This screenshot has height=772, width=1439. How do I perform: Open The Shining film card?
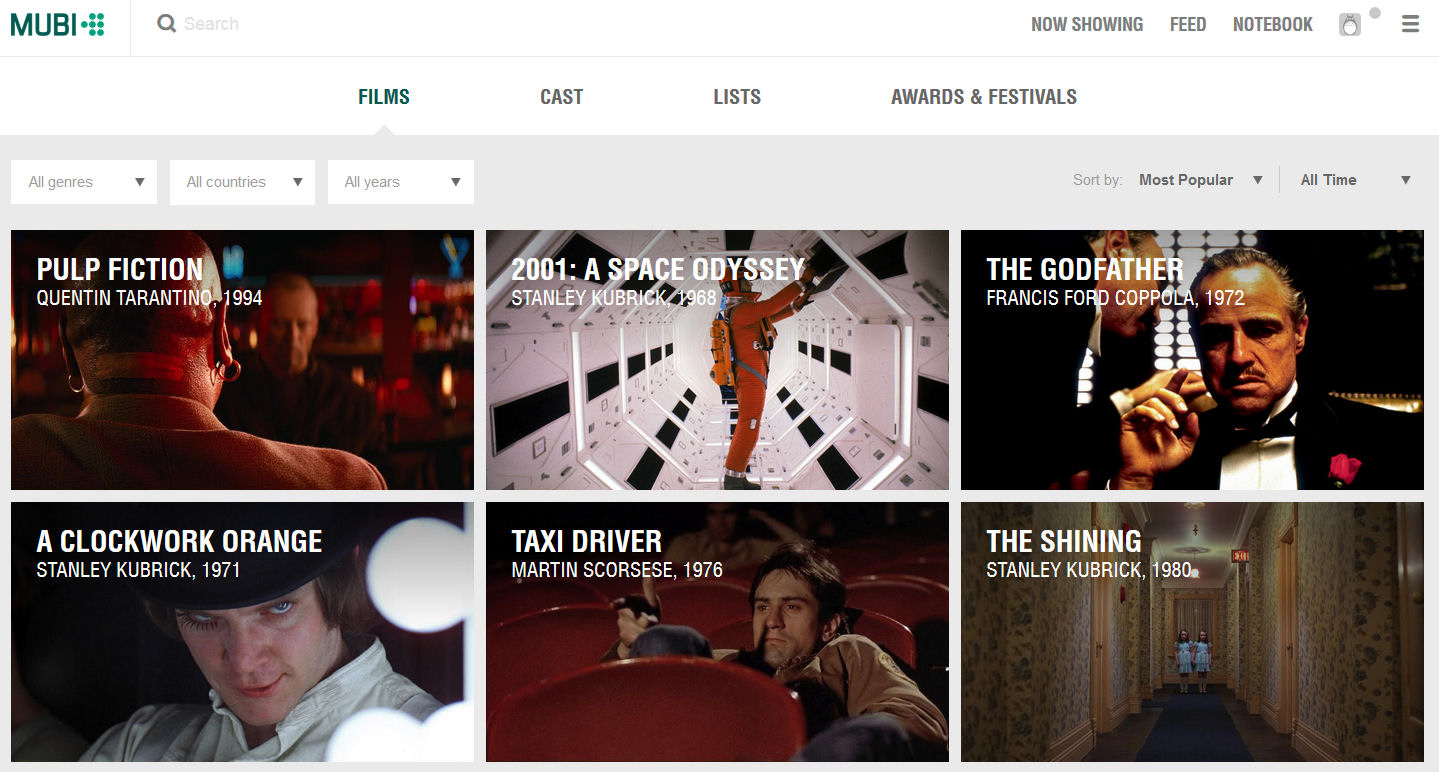point(1192,632)
